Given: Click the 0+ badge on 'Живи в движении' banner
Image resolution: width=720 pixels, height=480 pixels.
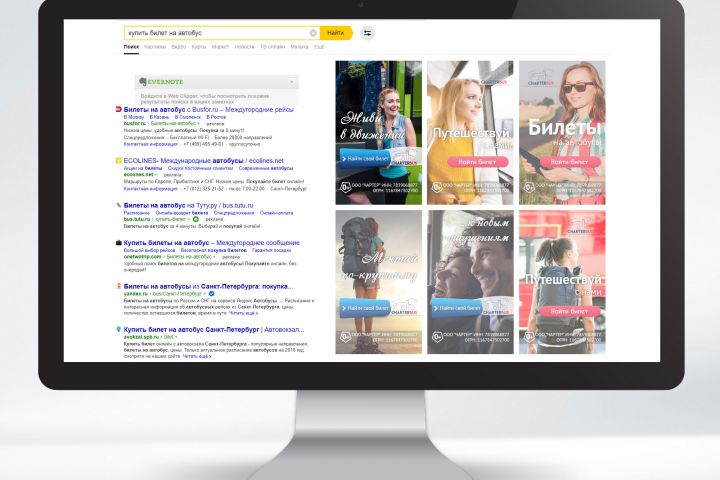Looking at the screenshot, I should [345, 187].
